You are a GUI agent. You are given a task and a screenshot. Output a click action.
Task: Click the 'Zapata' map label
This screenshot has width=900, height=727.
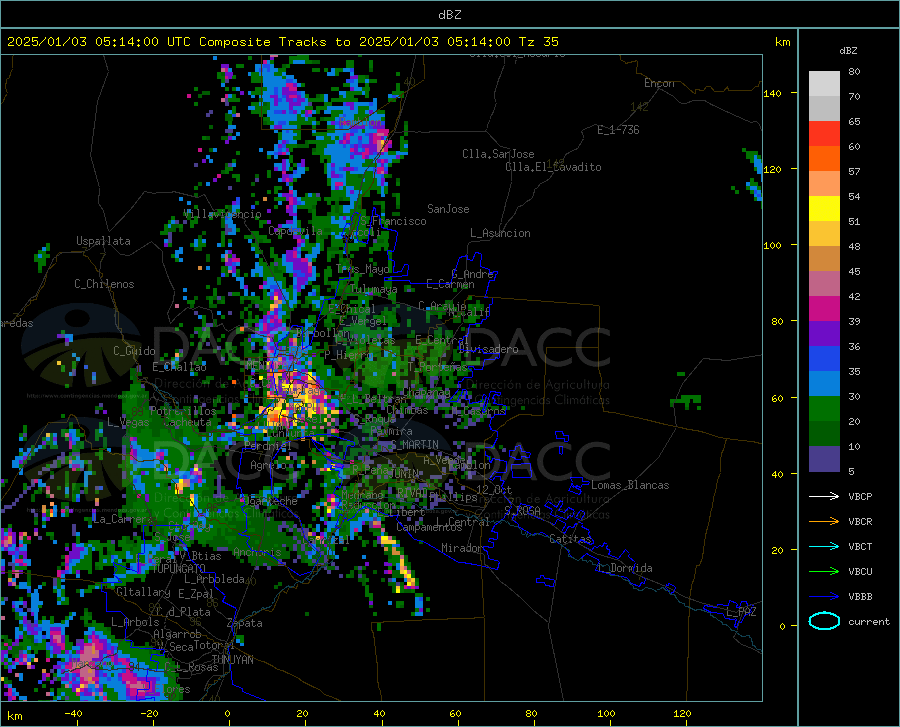coord(244,623)
